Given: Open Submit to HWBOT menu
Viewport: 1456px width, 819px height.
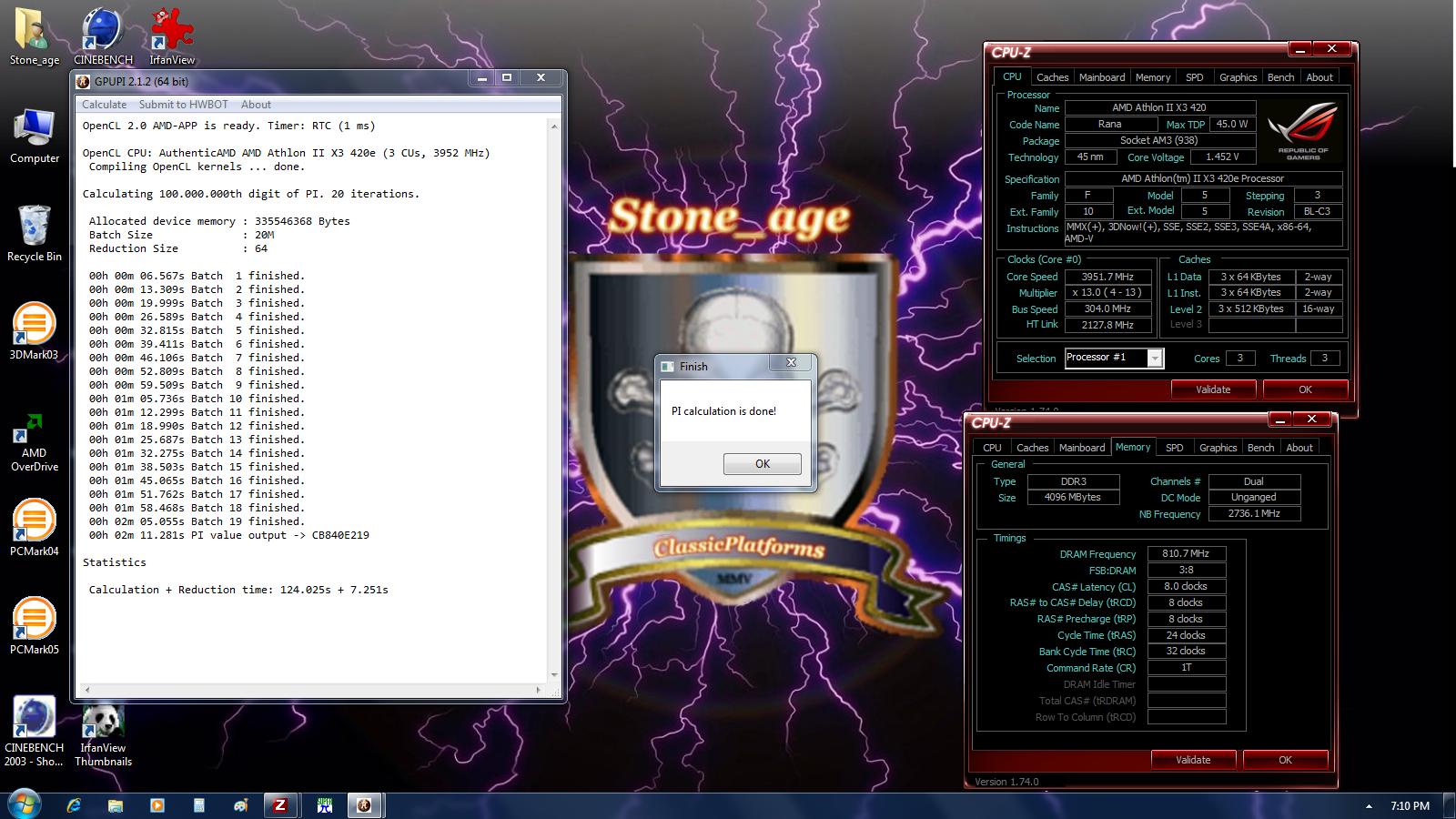Looking at the screenshot, I should tap(184, 105).
